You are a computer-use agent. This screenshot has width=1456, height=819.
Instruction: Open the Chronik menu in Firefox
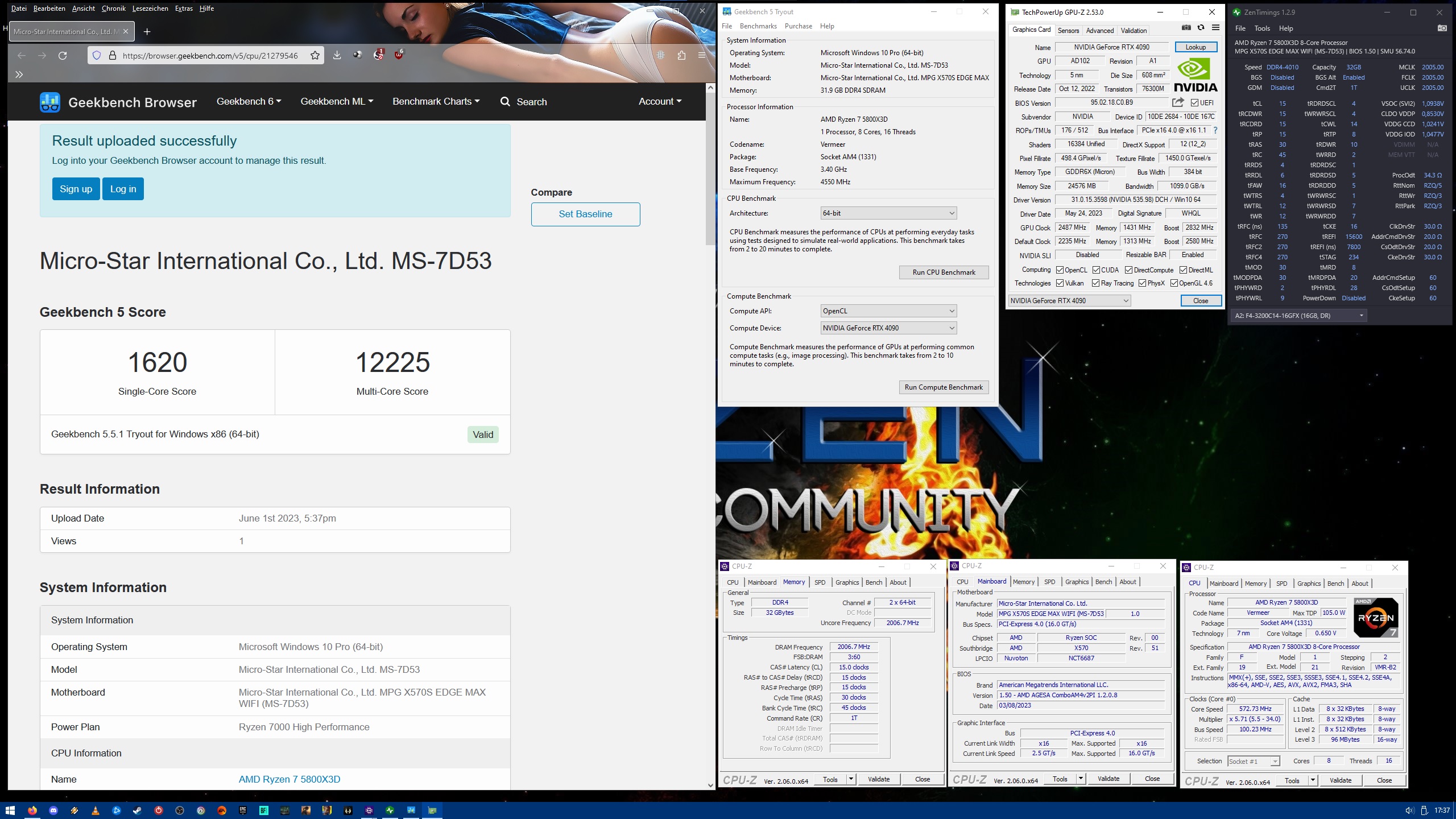[113, 9]
